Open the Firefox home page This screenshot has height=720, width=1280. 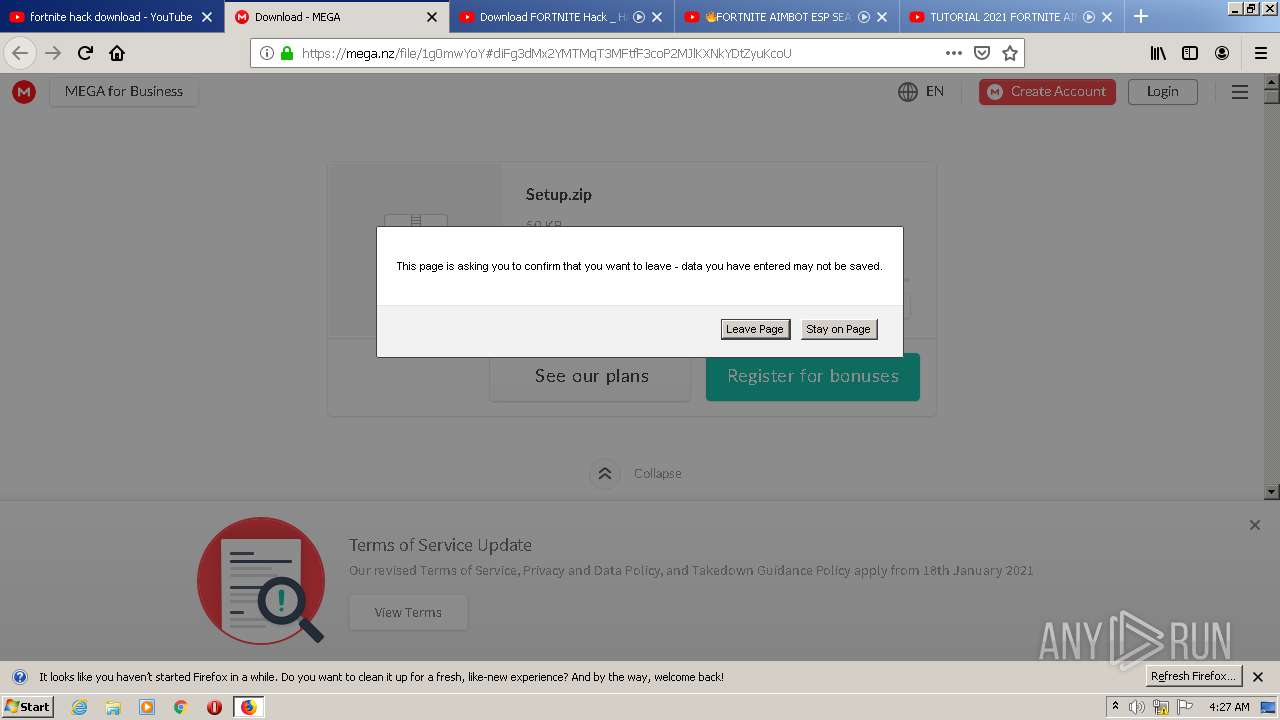click(x=117, y=53)
